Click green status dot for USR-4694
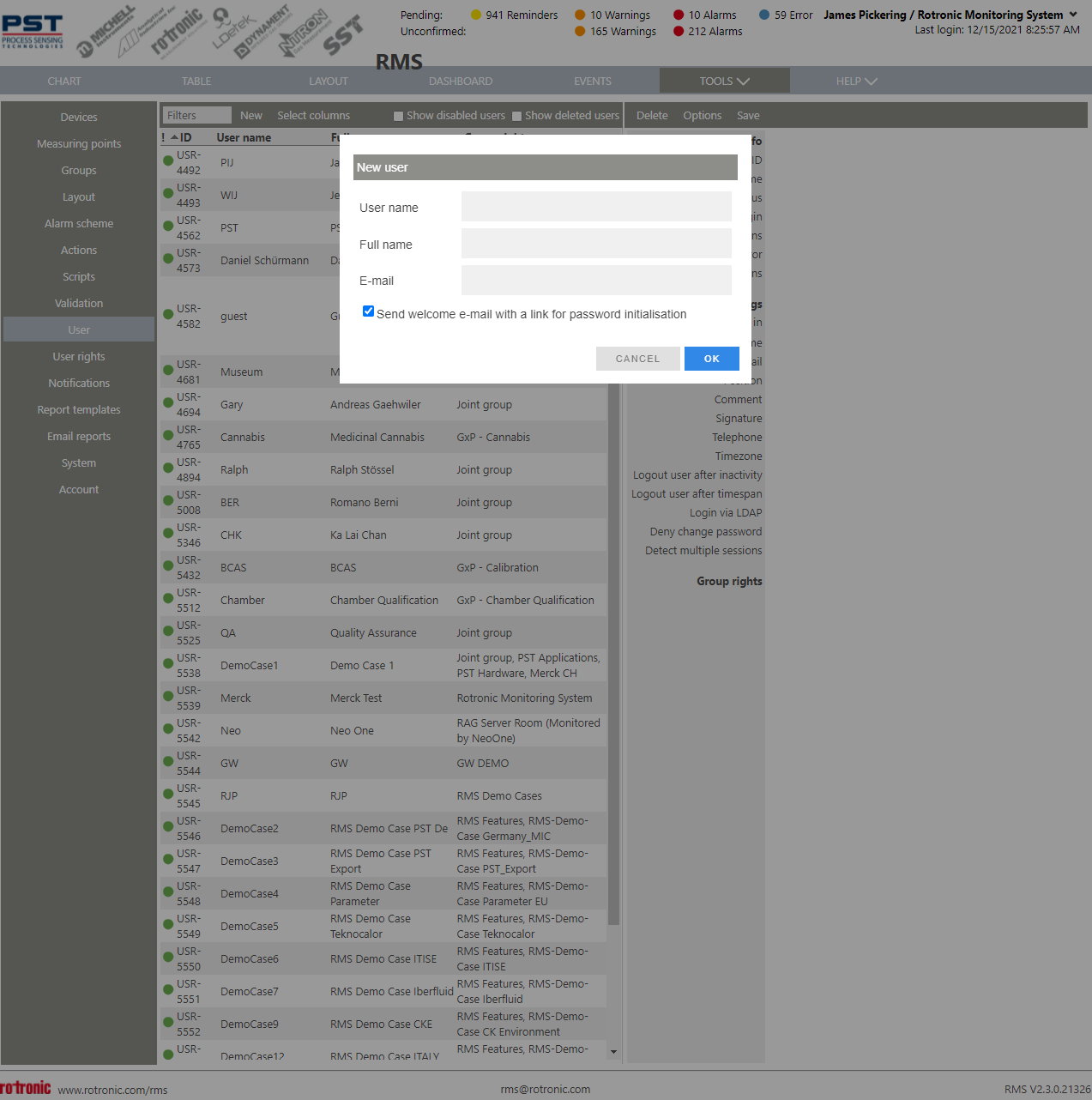 pos(168,402)
